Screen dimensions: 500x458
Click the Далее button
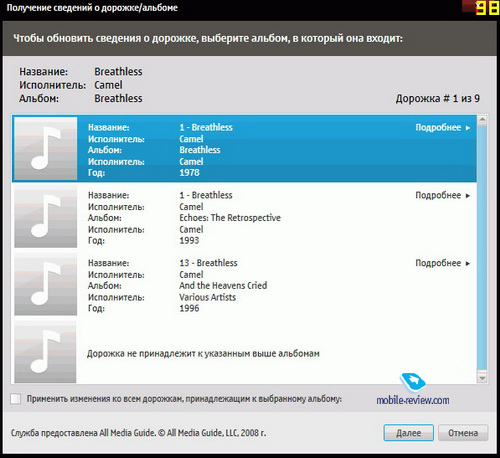pyautogui.click(x=409, y=433)
